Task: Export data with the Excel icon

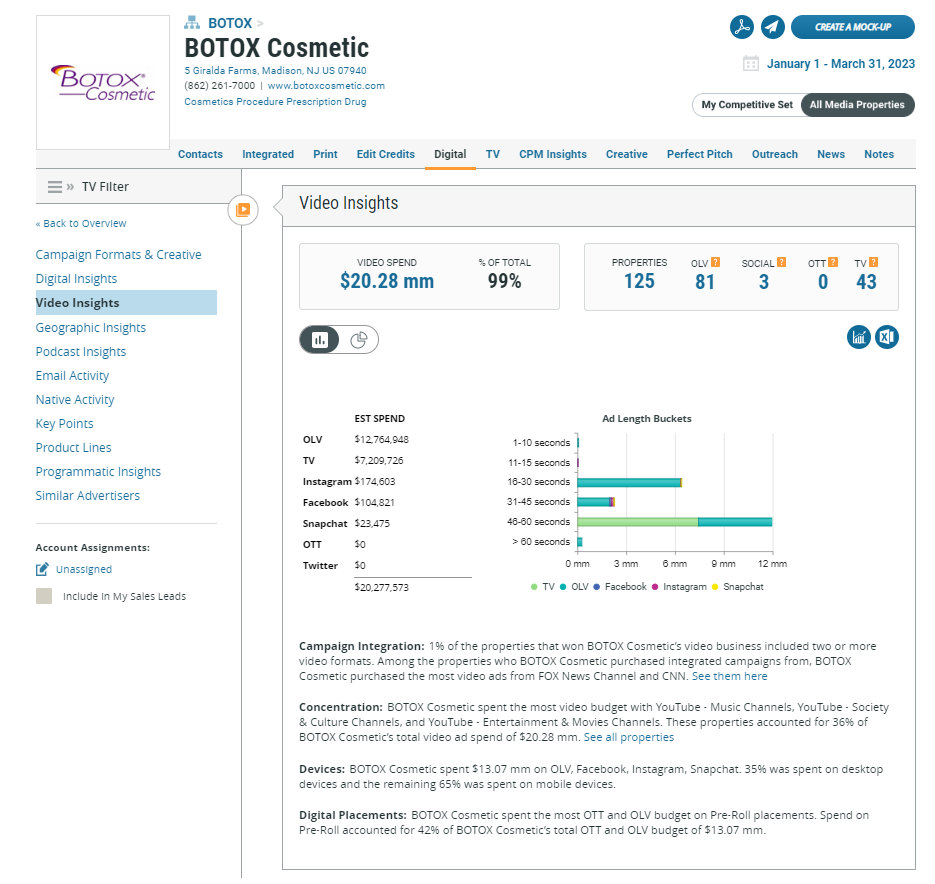Action: point(887,337)
